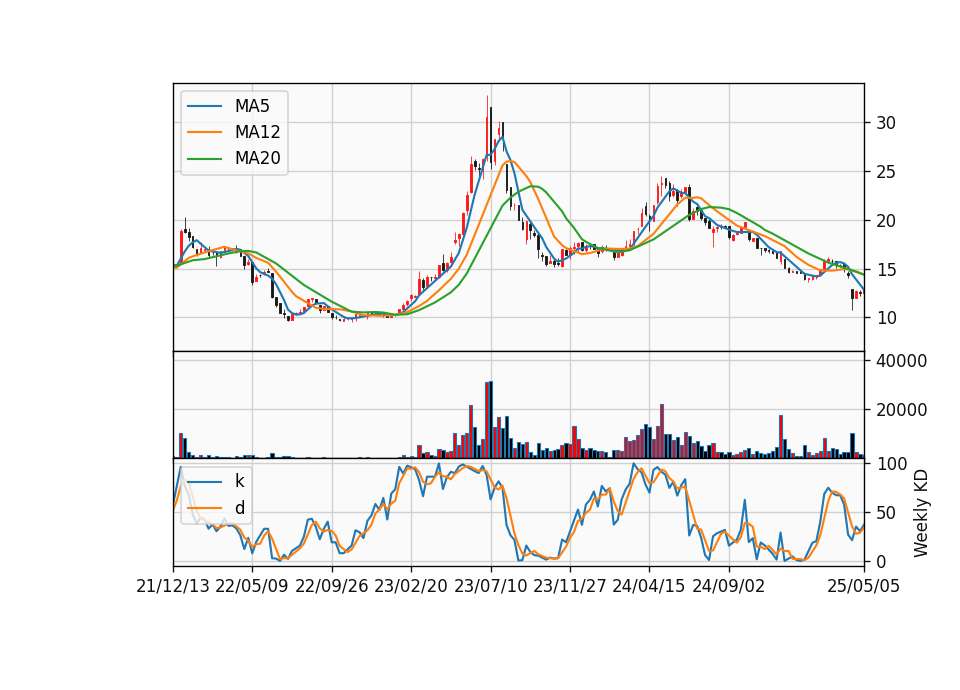This screenshot has height=690, width=960.
Task: Click the green MA20 legend line sample
Action: (x=204, y=159)
